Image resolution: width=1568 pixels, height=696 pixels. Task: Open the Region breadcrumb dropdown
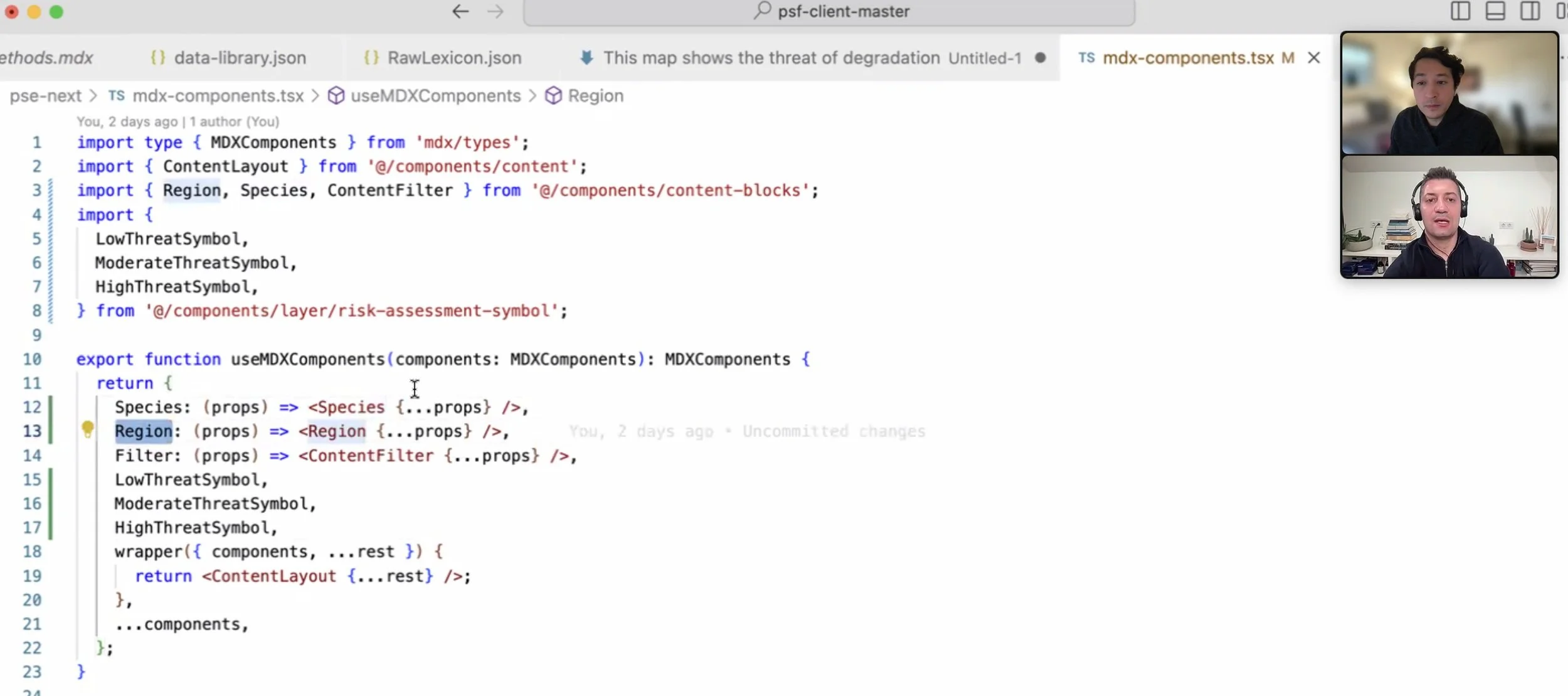click(595, 96)
